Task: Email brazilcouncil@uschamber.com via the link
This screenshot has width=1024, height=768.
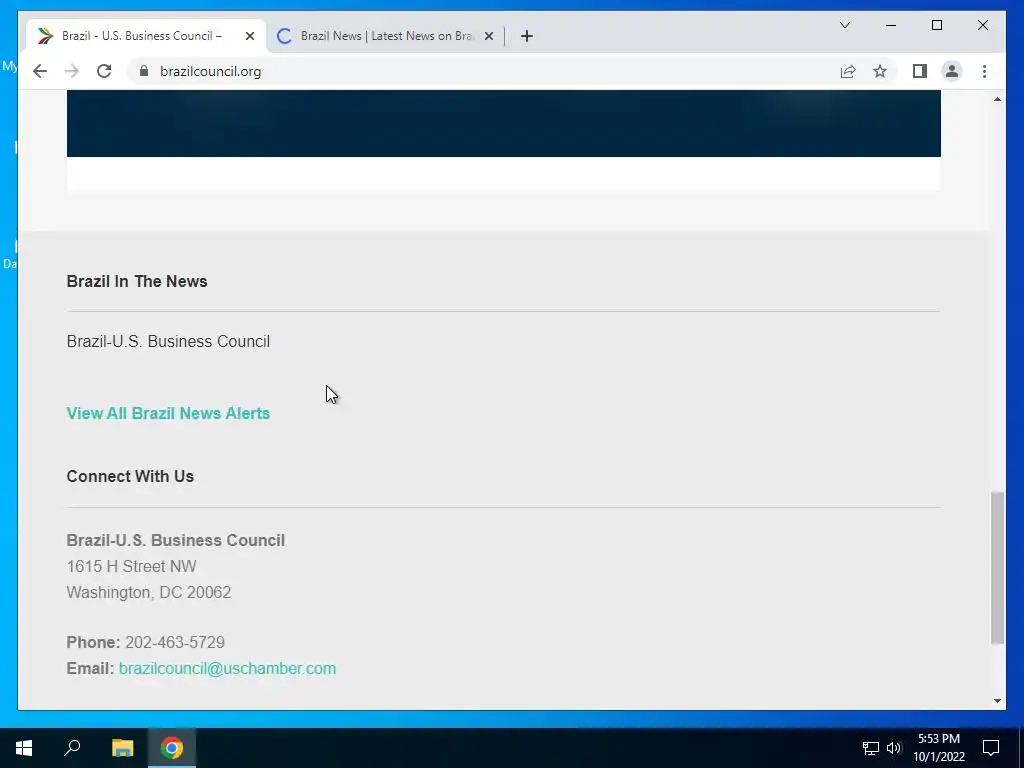Action: pyautogui.click(x=227, y=668)
